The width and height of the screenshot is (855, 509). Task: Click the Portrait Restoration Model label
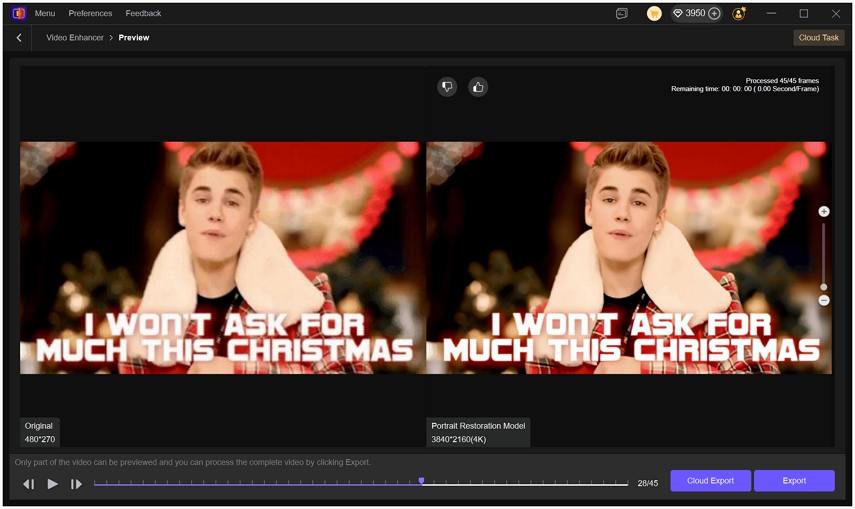pyautogui.click(x=478, y=433)
